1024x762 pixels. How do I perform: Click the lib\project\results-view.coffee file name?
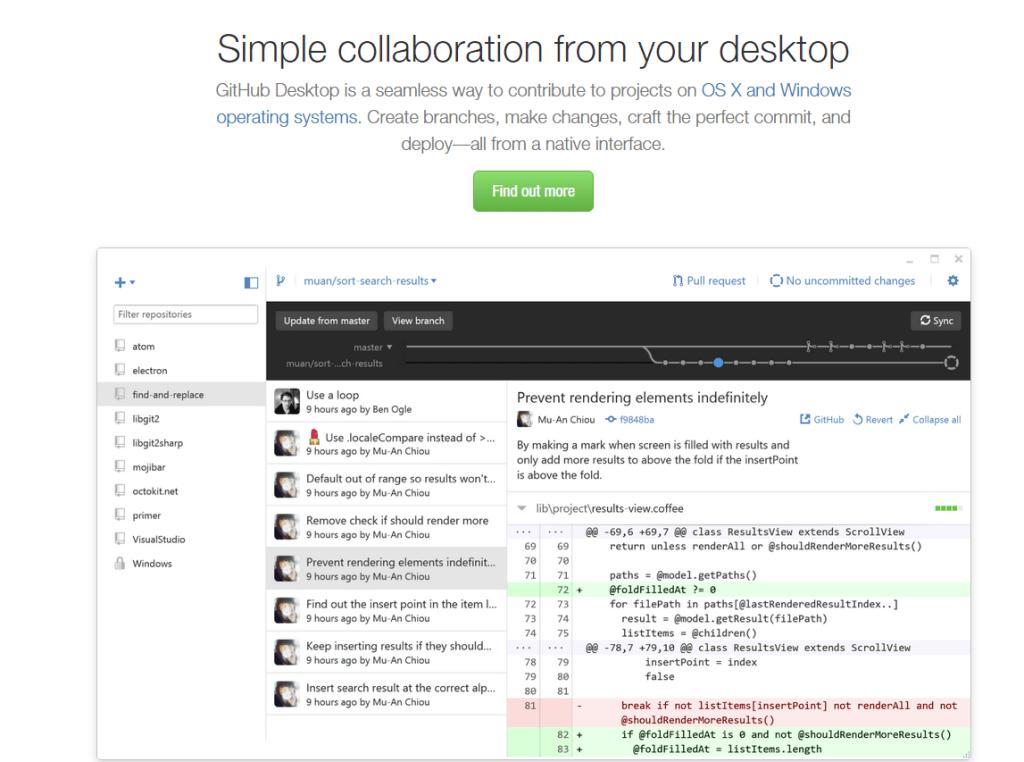[610, 508]
